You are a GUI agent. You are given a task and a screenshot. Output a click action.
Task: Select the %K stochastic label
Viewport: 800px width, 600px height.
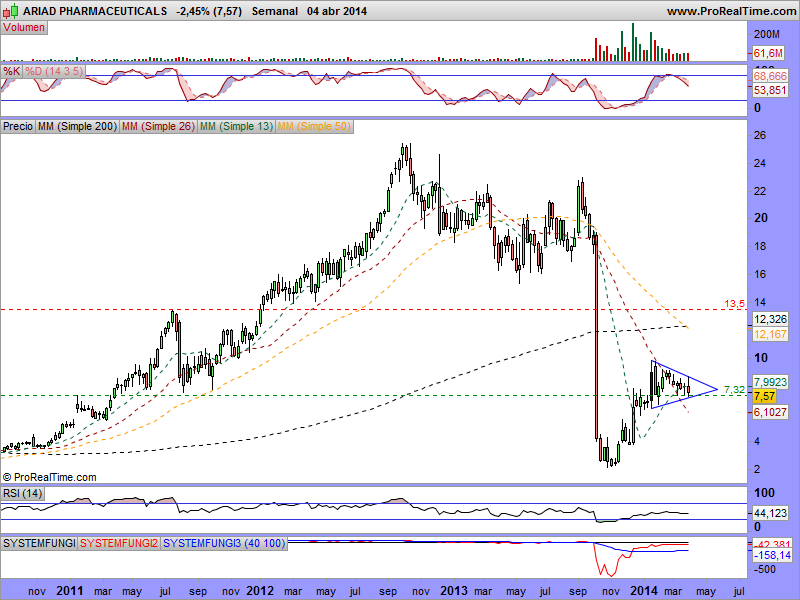(11, 71)
